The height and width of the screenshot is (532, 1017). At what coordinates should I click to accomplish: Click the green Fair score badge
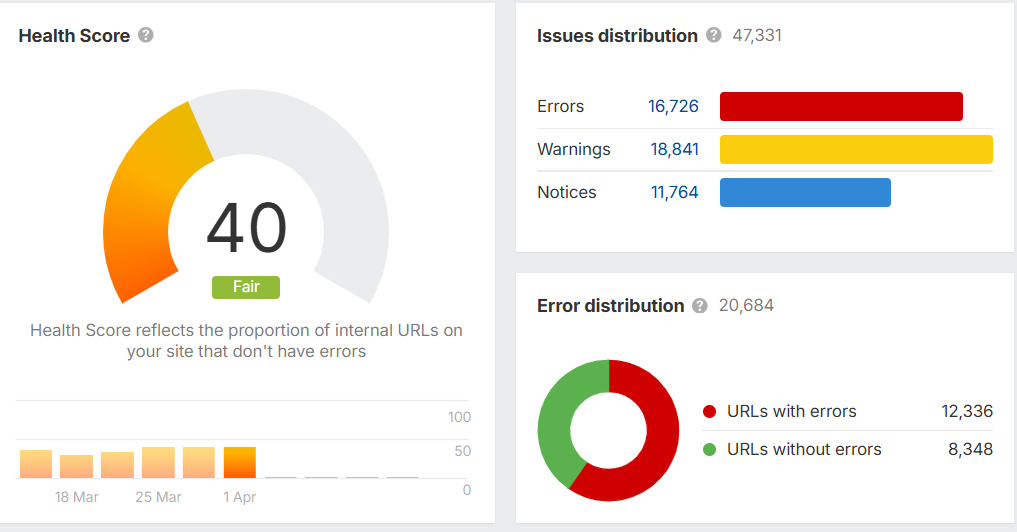[246, 287]
